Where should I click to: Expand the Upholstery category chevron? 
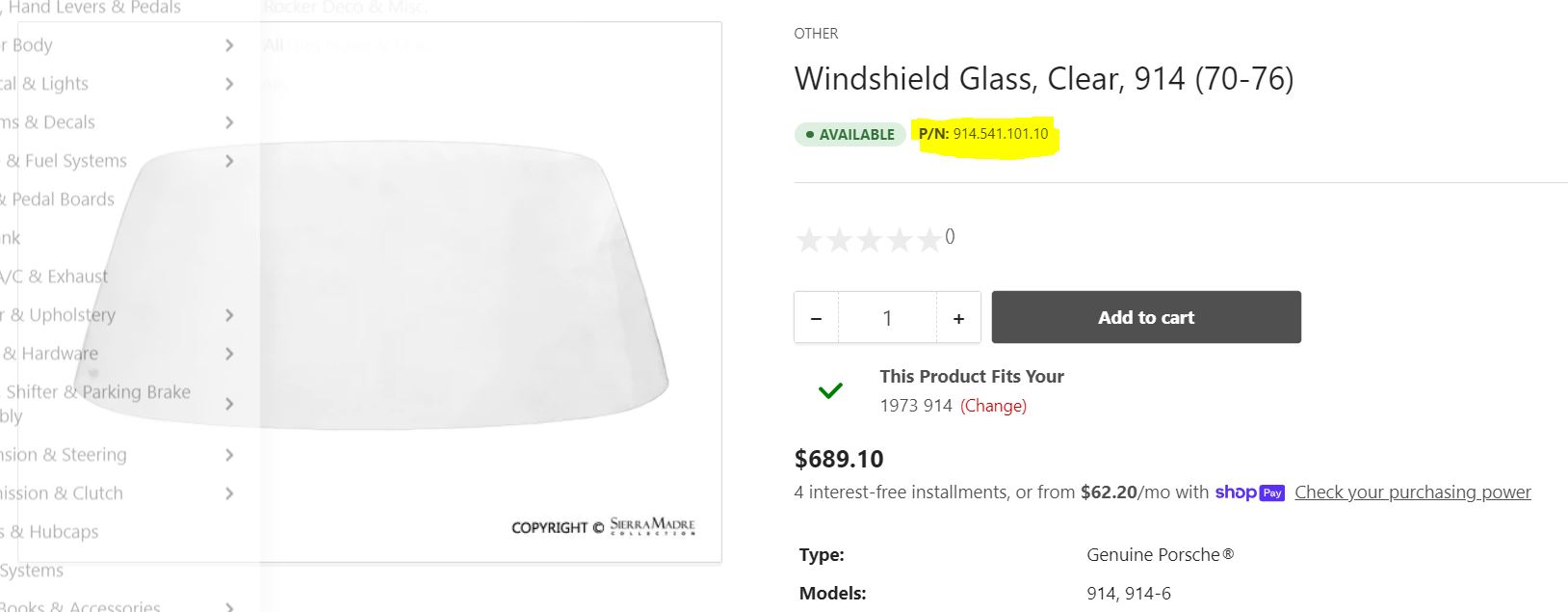click(229, 315)
